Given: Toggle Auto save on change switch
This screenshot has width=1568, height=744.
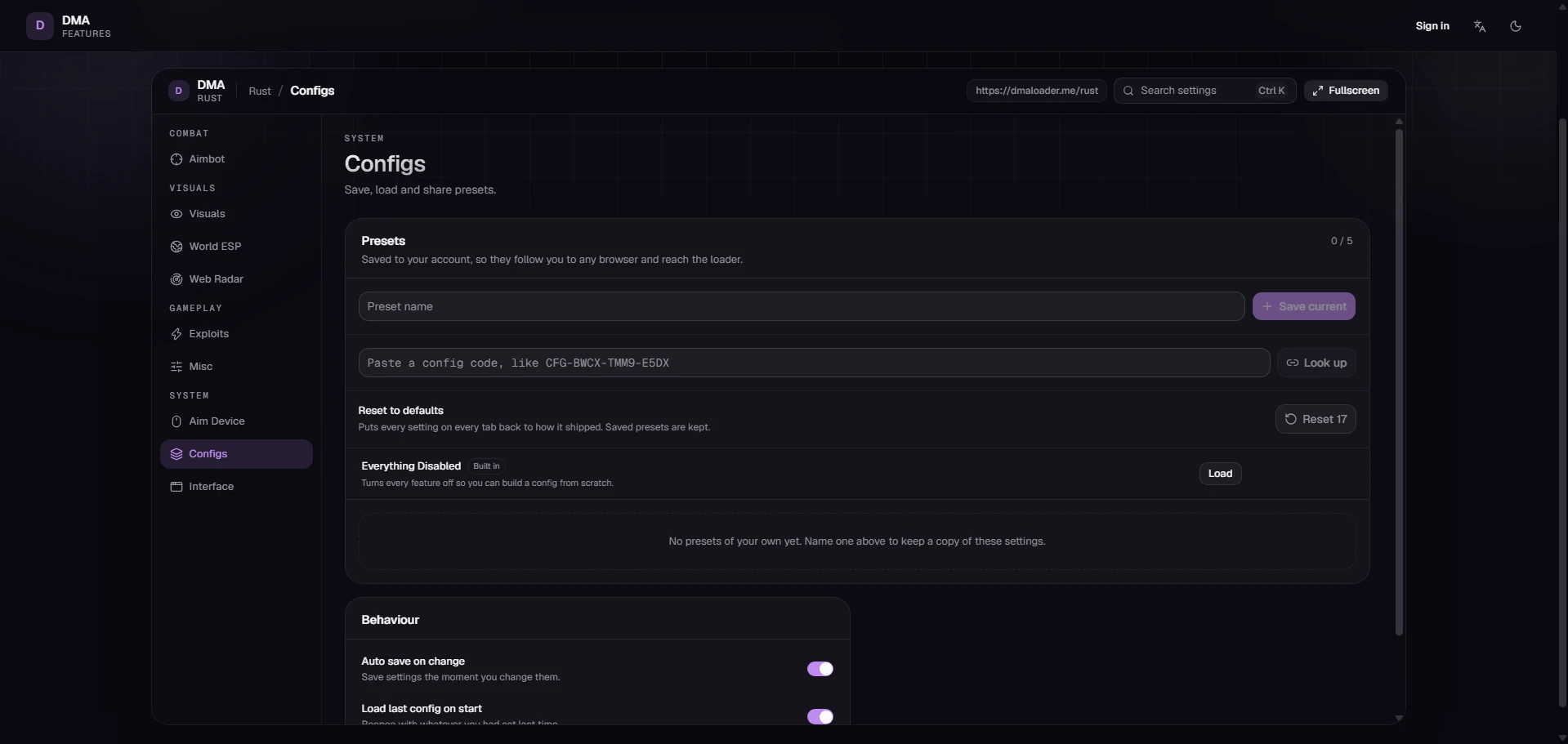Looking at the screenshot, I should pos(820,669).
